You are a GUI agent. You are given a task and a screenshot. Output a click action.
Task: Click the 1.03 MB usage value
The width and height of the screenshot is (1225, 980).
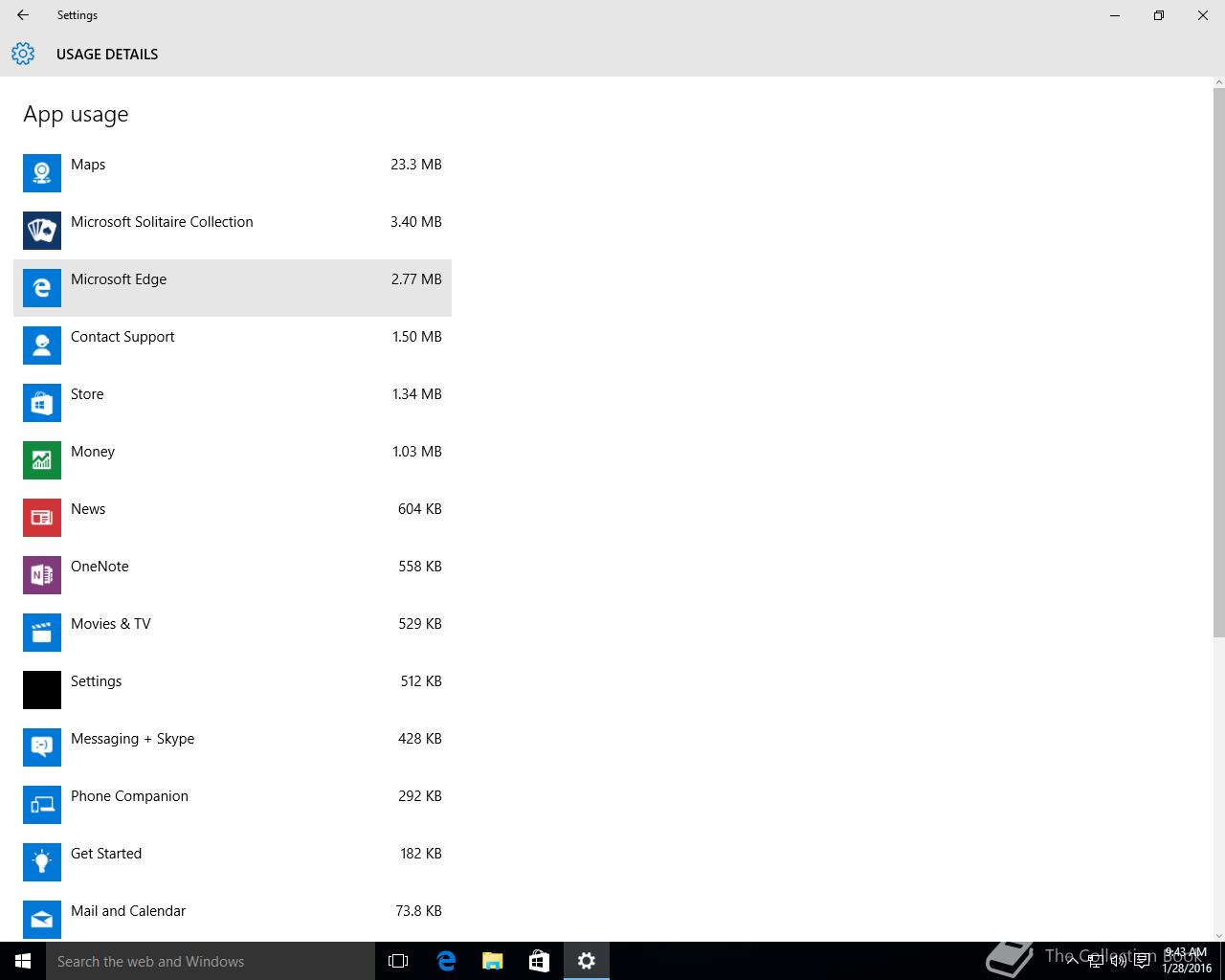(417, 452)
